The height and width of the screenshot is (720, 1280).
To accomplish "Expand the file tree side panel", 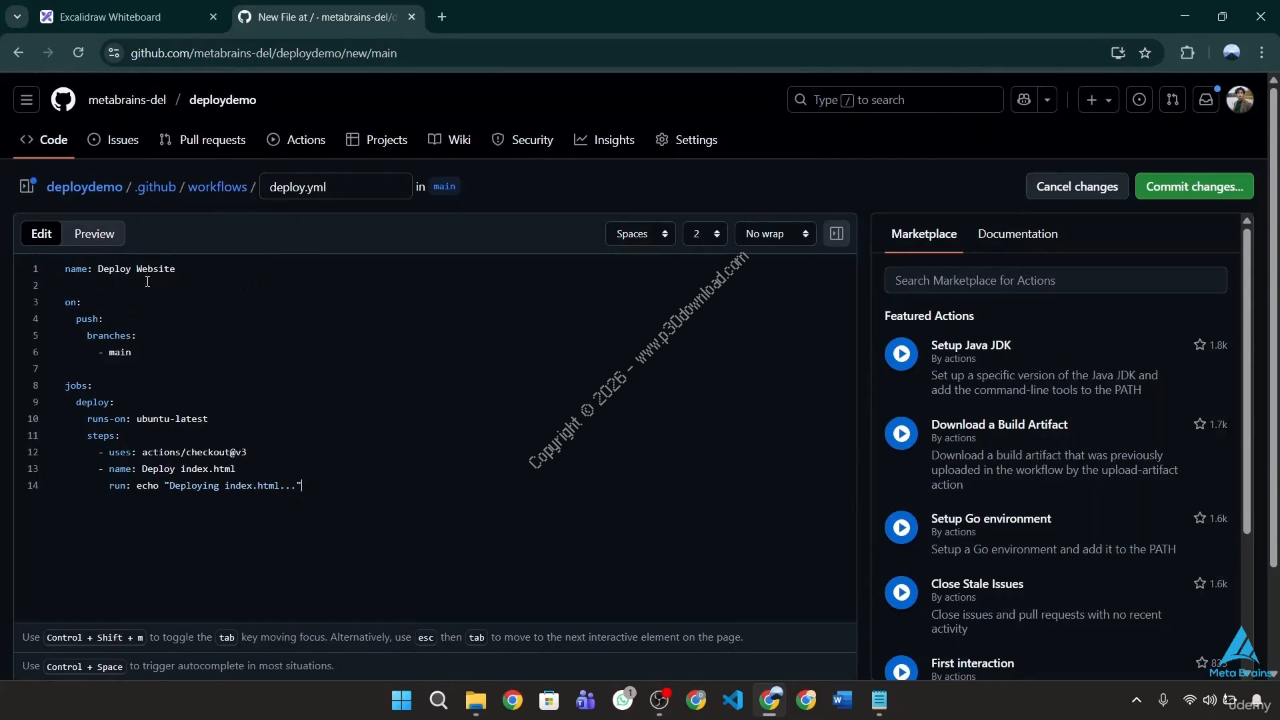I will pyautogui.click(x=27, y=187).
